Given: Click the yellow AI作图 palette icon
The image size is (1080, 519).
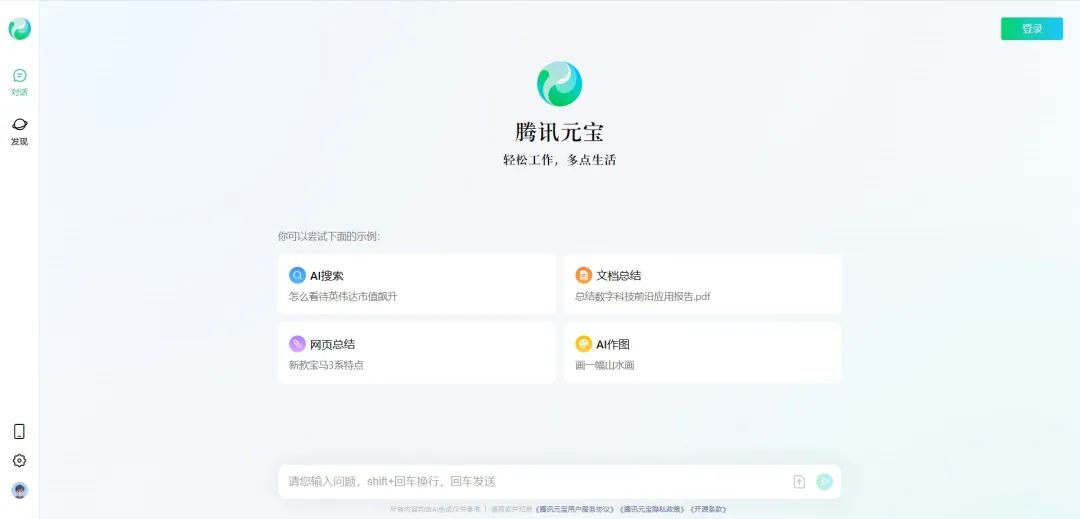Looking at the screenshot, I should 583,344.
